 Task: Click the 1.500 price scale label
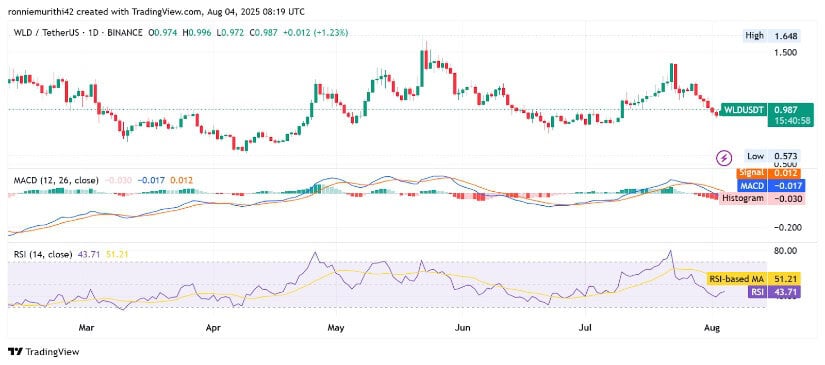(784, 53)
